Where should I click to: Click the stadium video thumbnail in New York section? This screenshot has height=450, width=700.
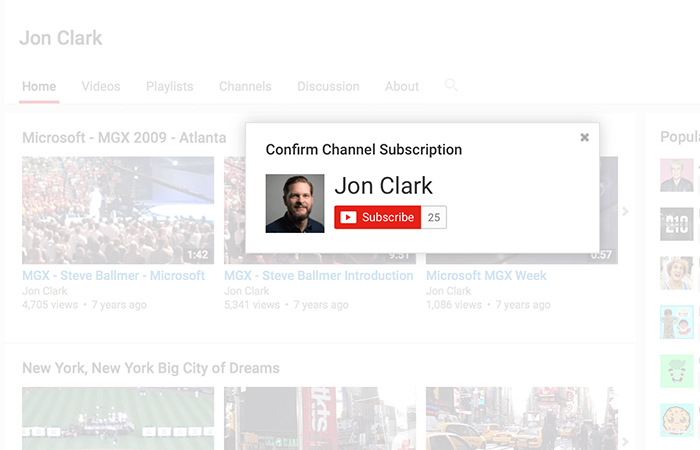pos(118,418)
